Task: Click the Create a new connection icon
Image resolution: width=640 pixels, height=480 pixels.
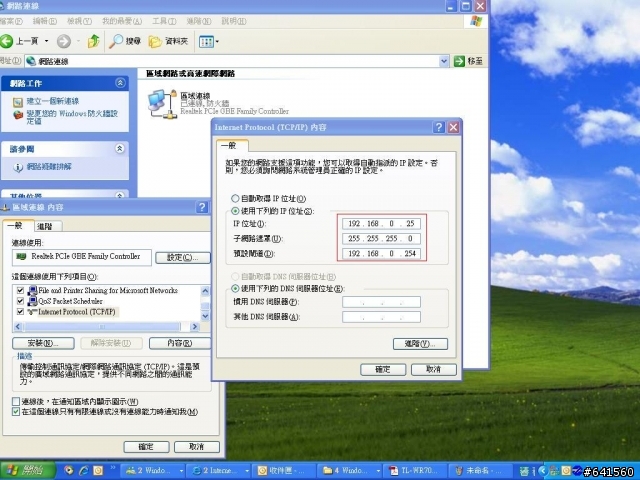Action: (x=18, y=102)
